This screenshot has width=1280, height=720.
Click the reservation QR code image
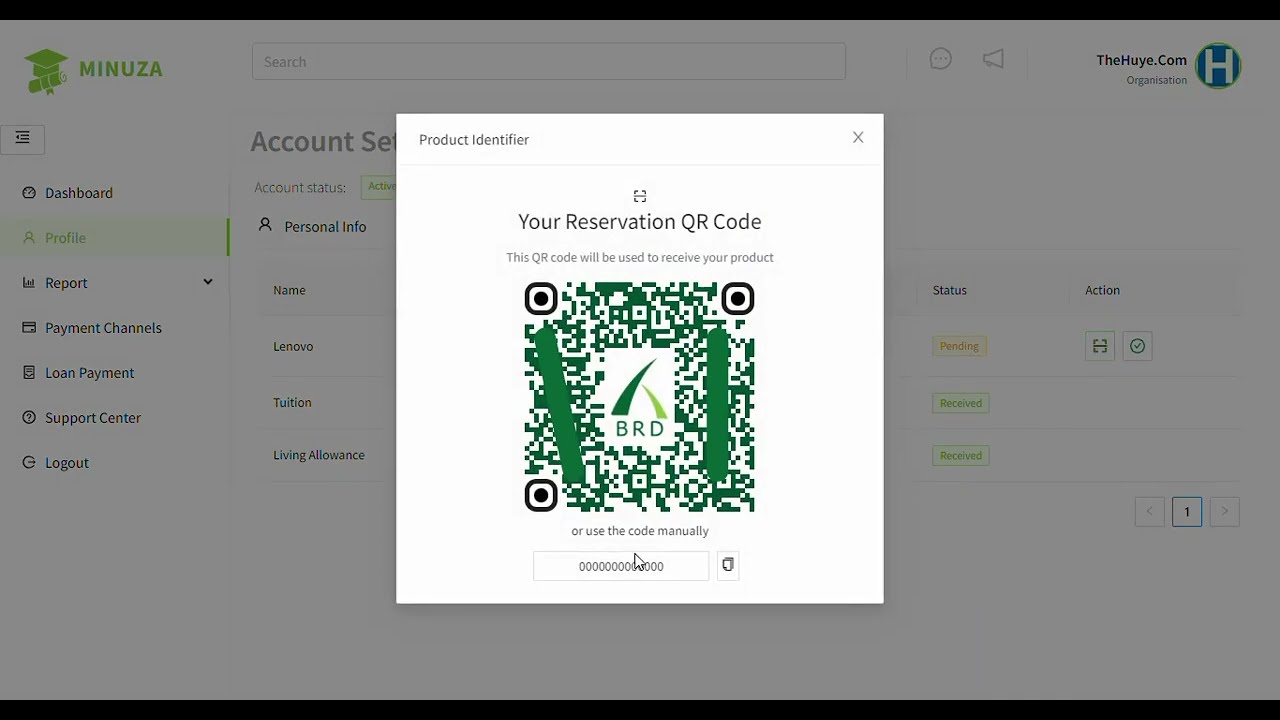click(640, 397)
